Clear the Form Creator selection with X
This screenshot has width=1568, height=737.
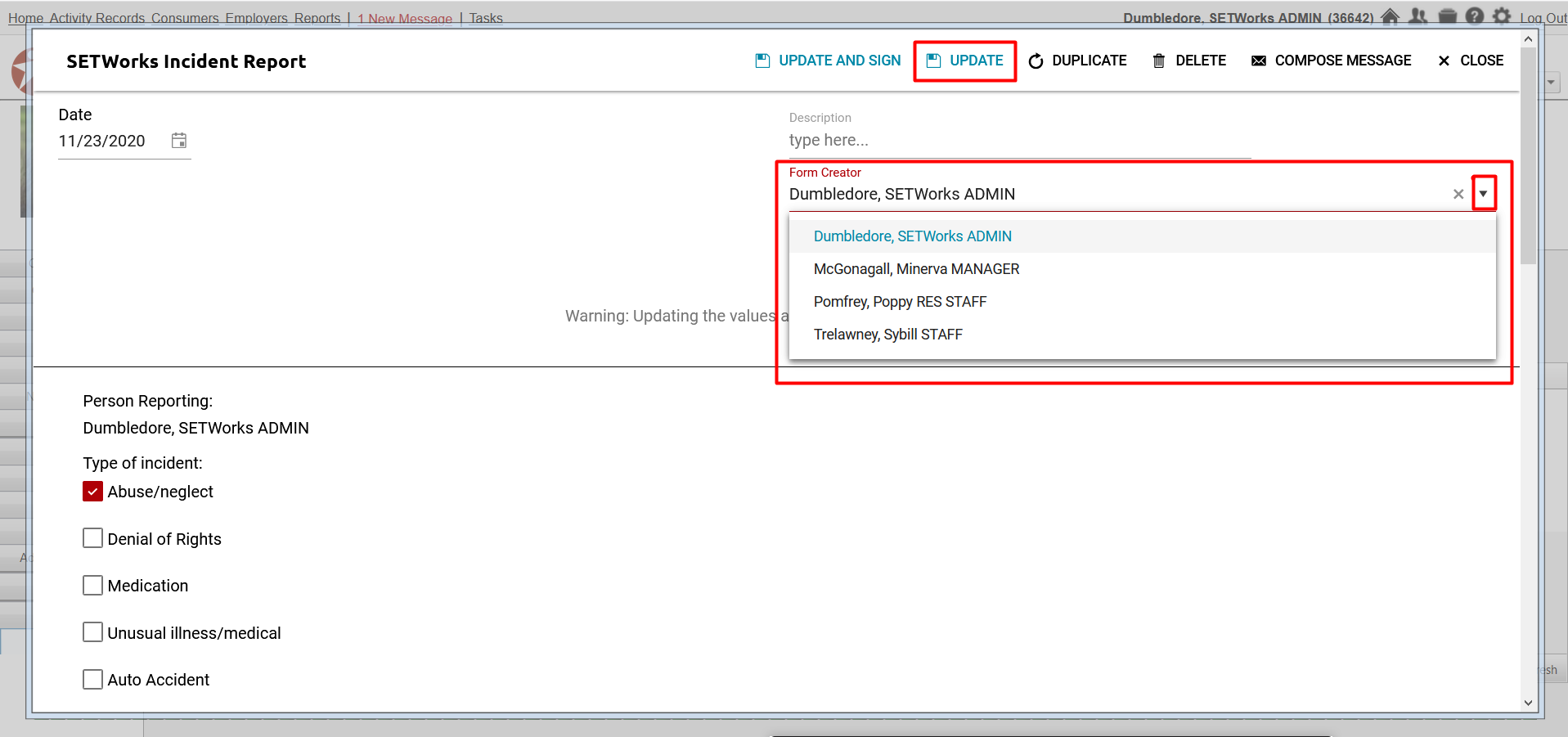[1458, 194]
